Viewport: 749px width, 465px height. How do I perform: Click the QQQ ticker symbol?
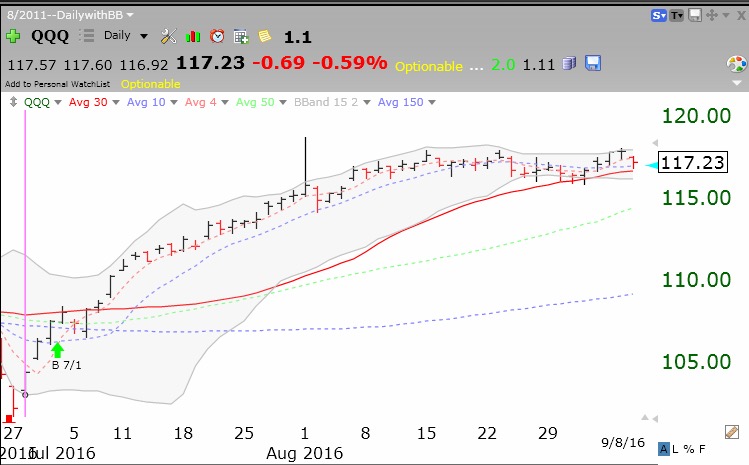(50, 36)
